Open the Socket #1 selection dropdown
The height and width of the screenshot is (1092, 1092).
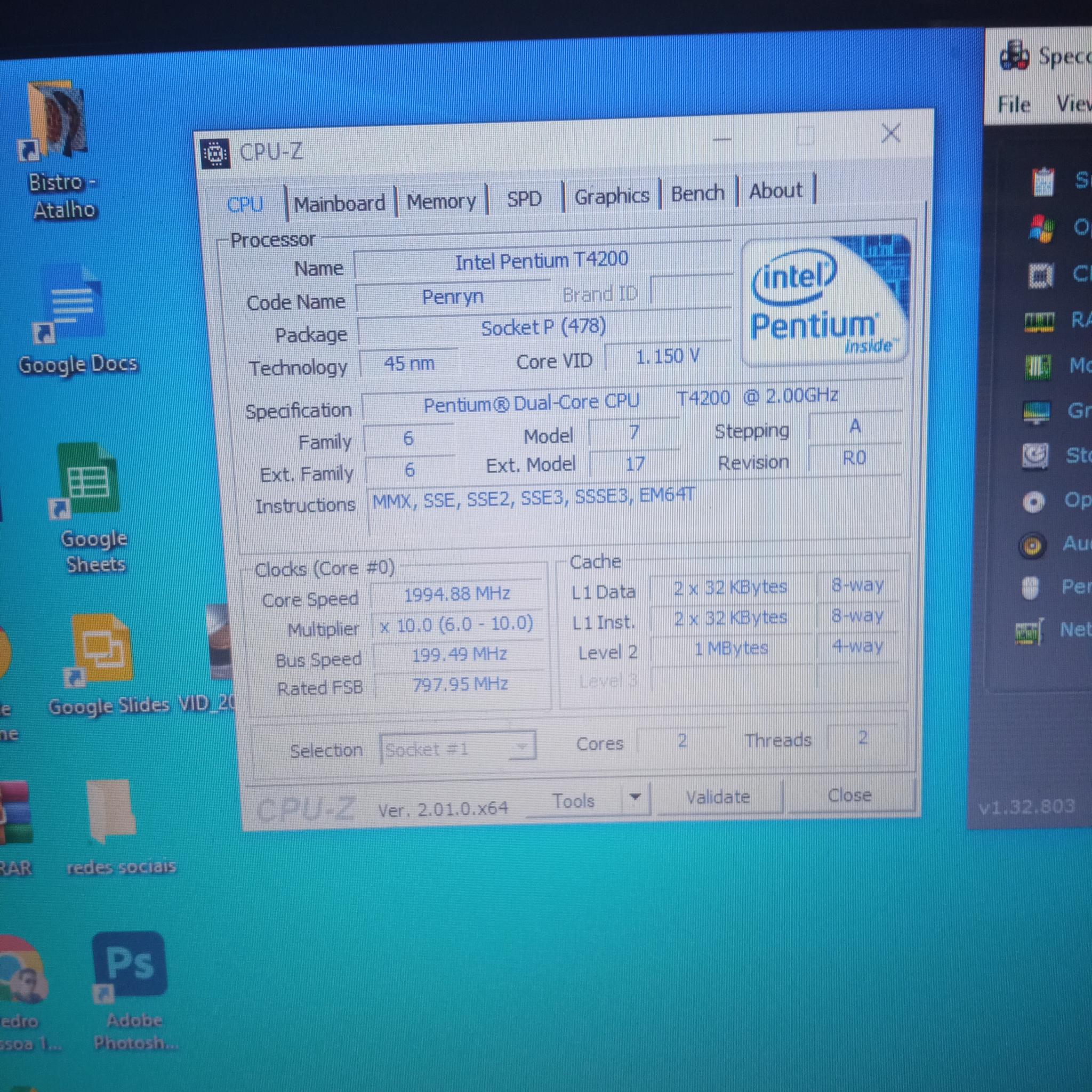[x=458, y=747]
